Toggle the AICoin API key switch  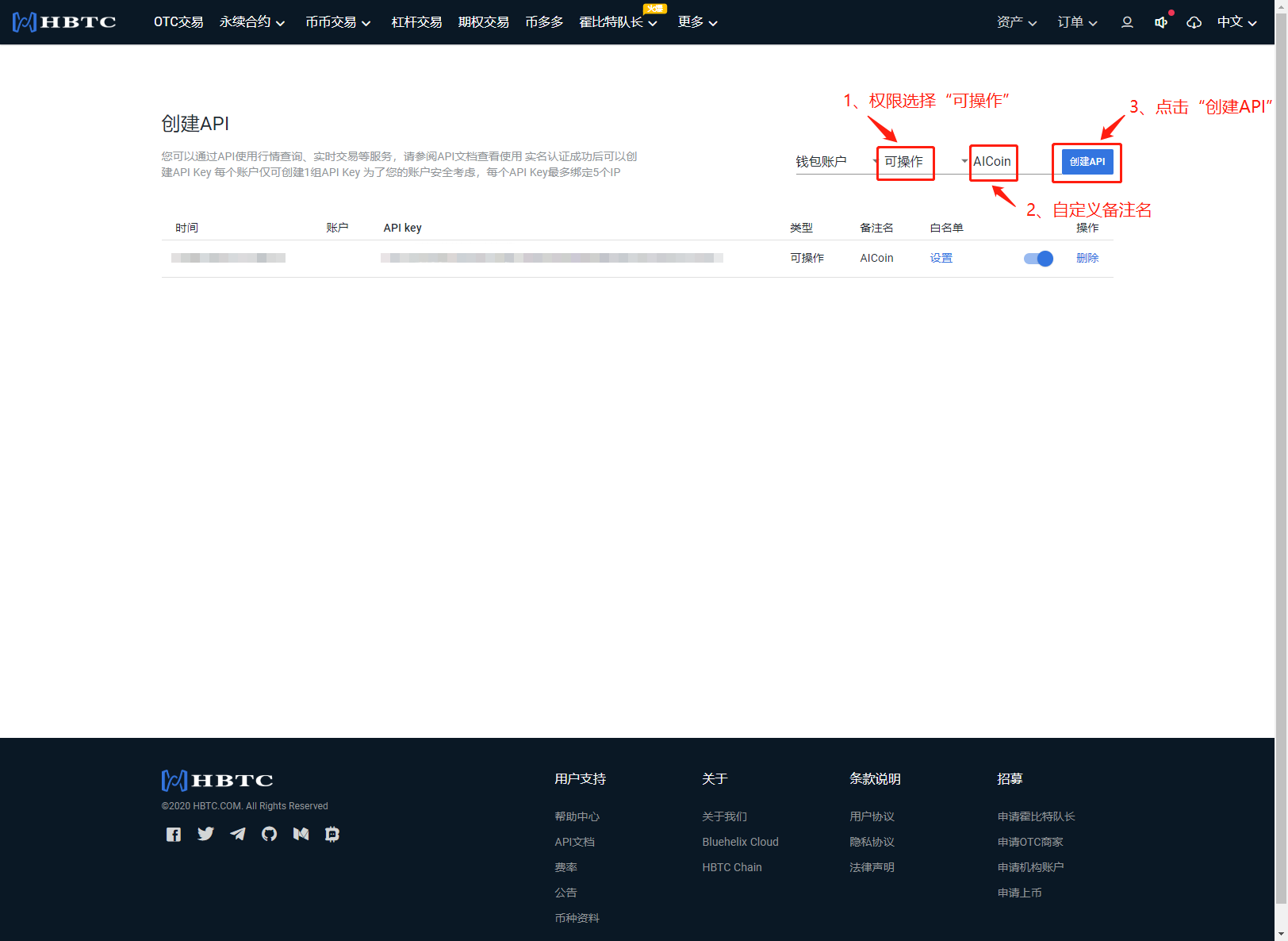[1038, 258]
